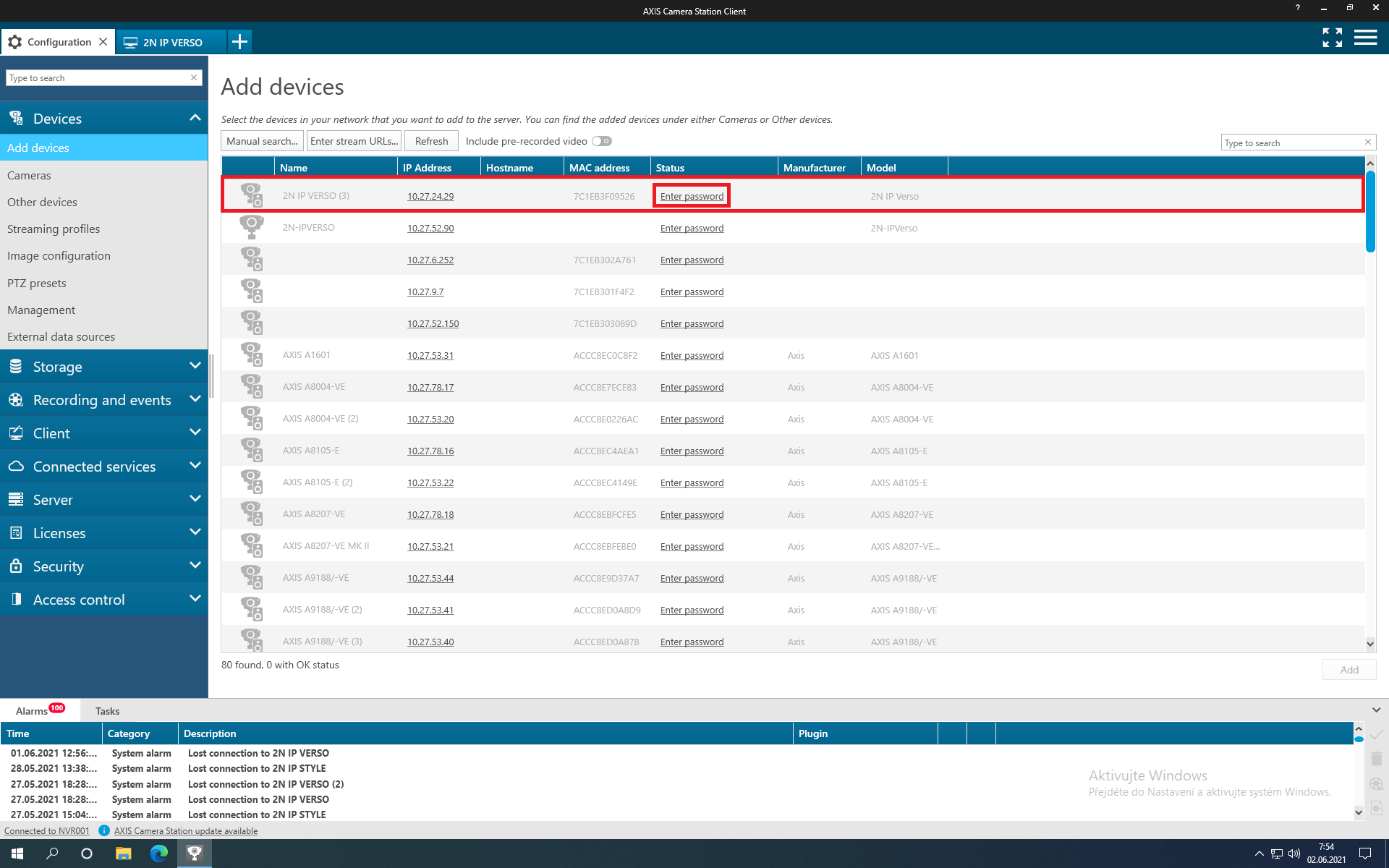The width and height of the screenshot is (1389, 868).
Task: Sort by the IP Address column header
Action: point(438,167)
